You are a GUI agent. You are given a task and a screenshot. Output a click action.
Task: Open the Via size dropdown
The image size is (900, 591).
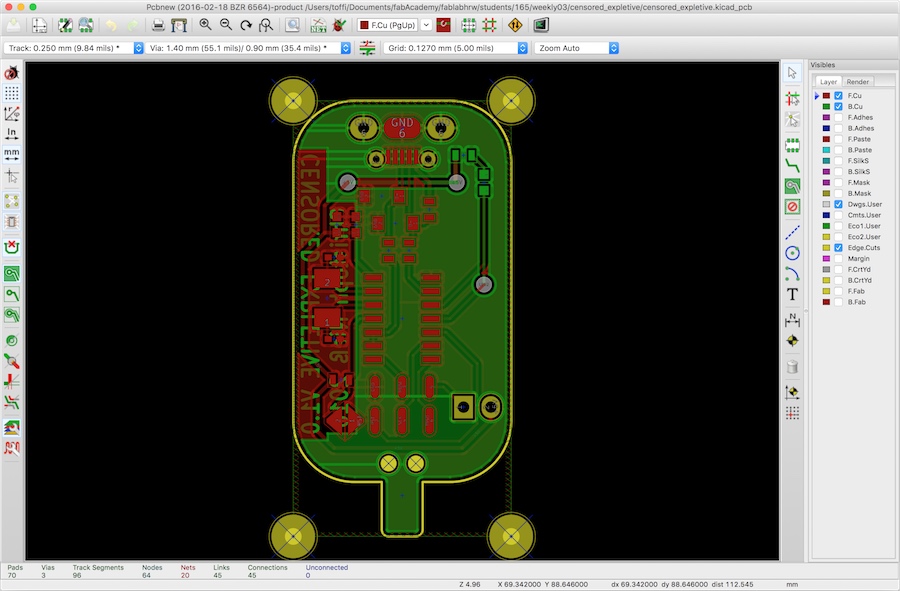click(248, 48)
